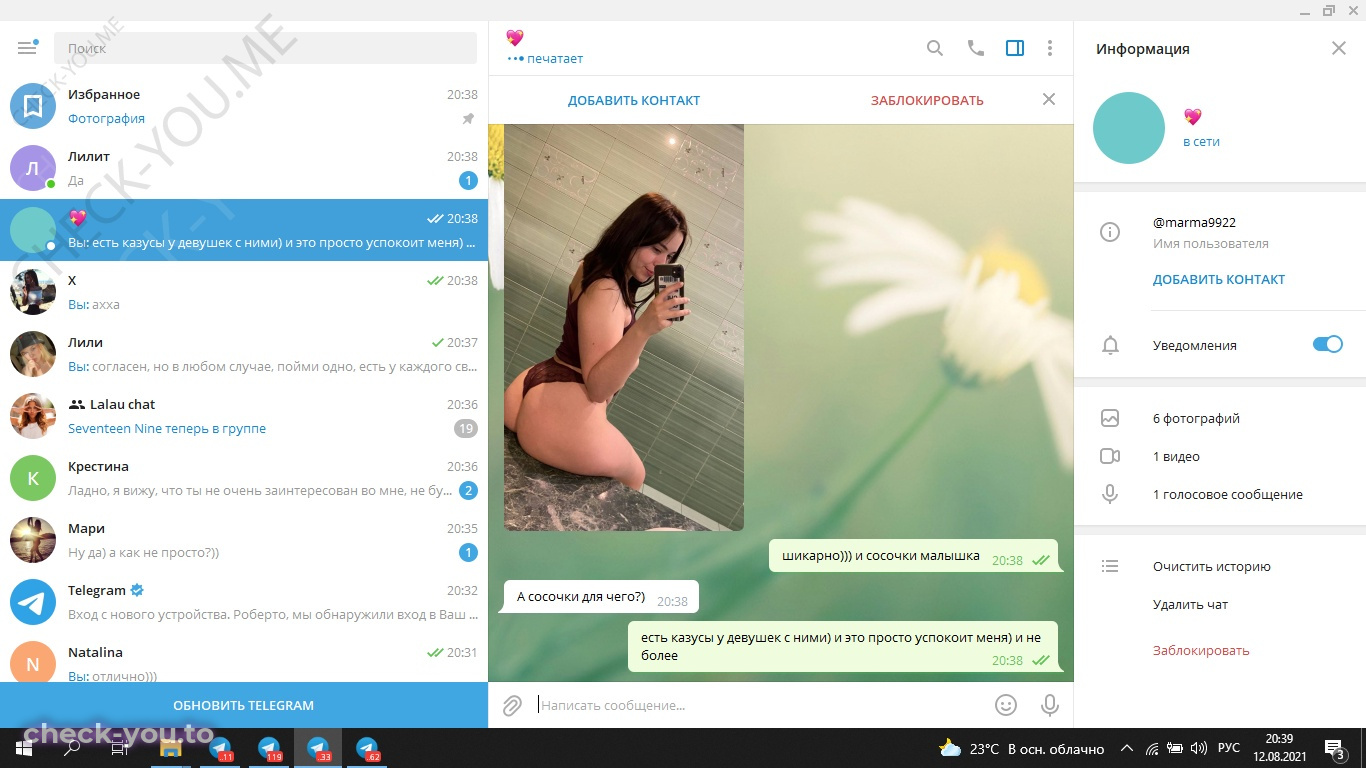Open Windows taskbar search

coord(72,748)
